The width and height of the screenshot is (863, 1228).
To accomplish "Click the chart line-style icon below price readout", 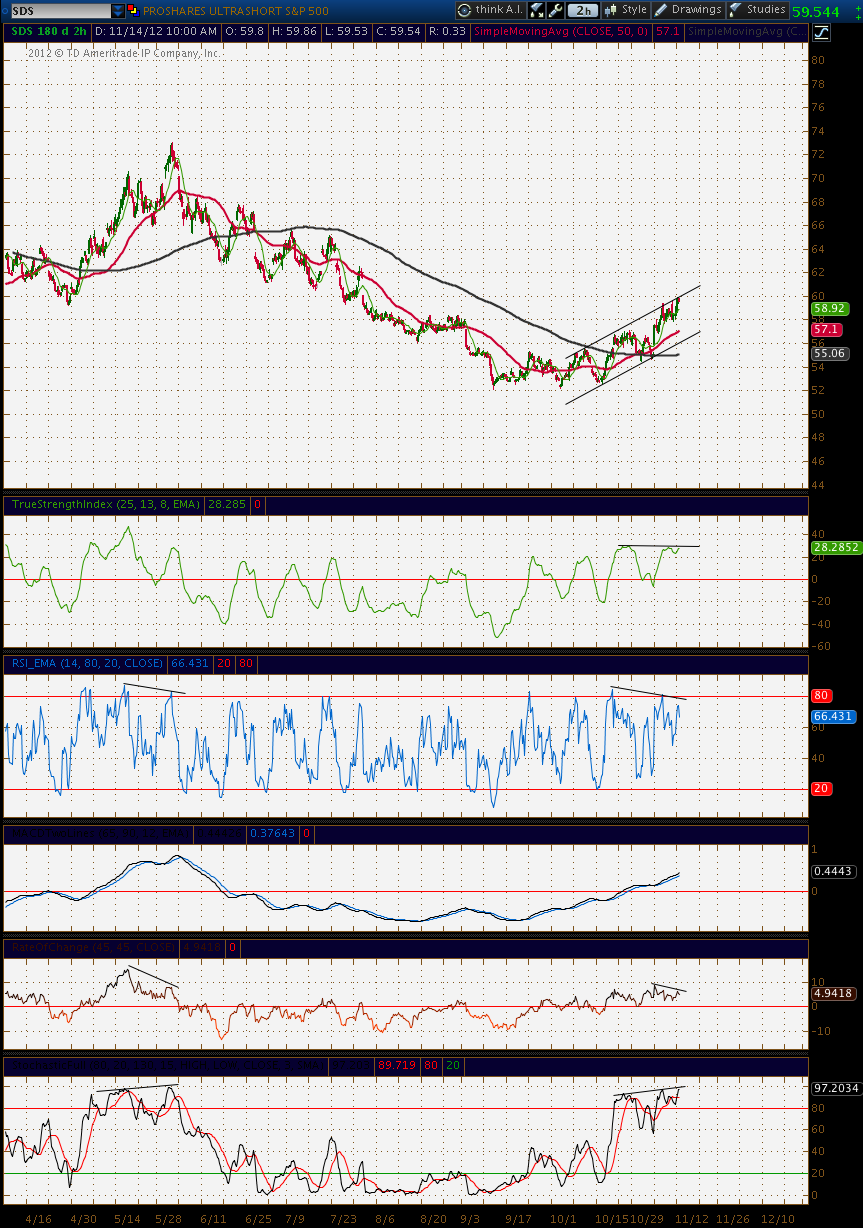I will point(820,32).
